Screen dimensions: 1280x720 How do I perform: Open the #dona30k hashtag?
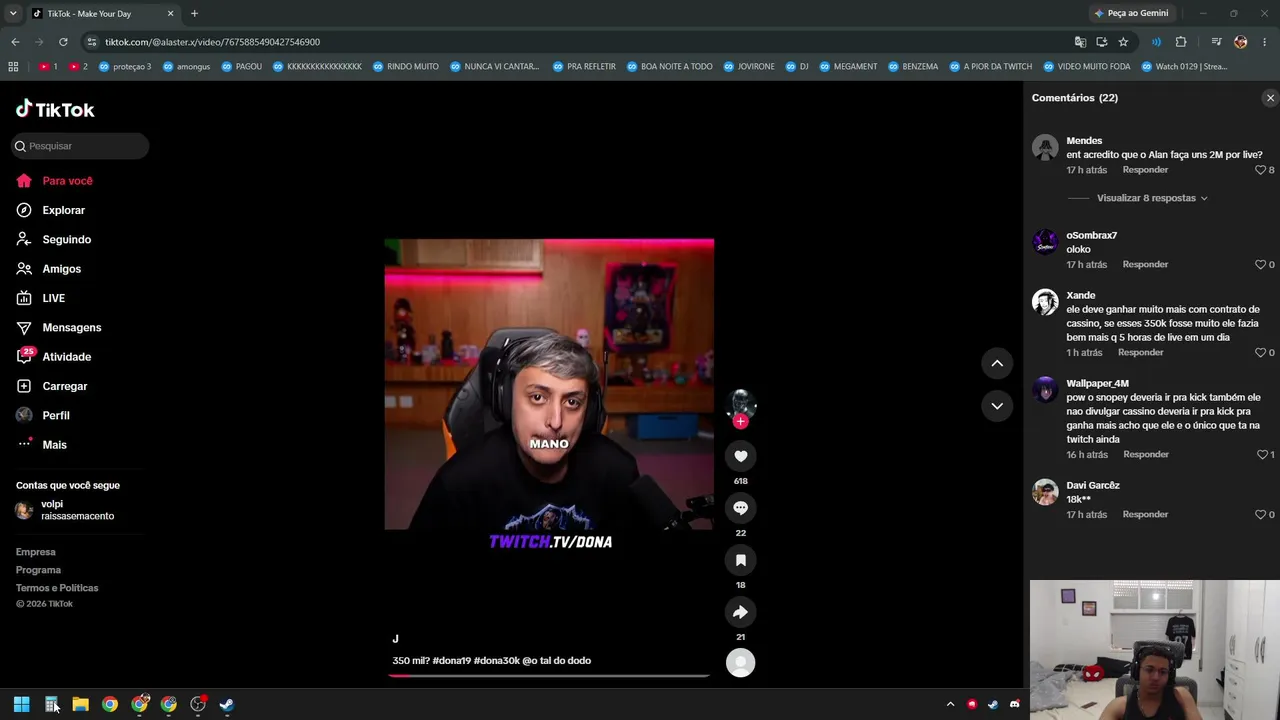pos(496,661)
